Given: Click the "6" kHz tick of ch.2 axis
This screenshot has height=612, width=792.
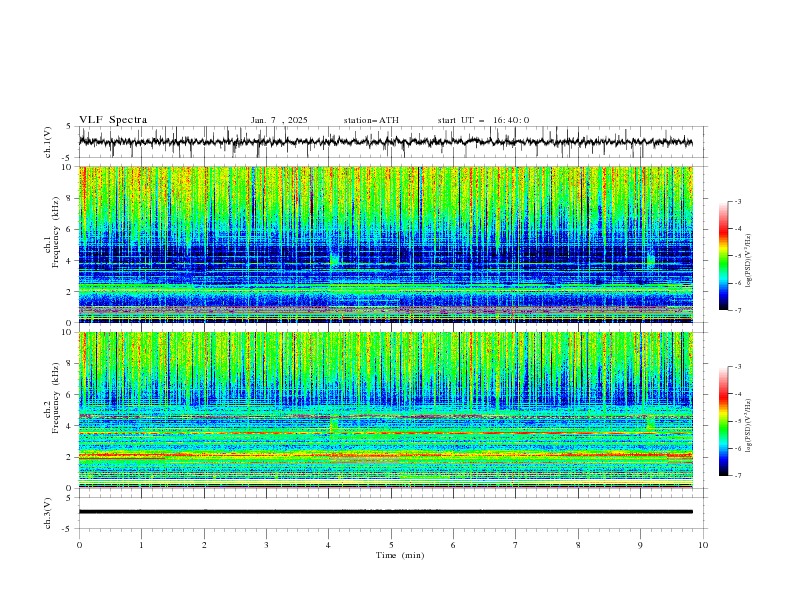Looking at the screenshot, I should click(71, 395).
